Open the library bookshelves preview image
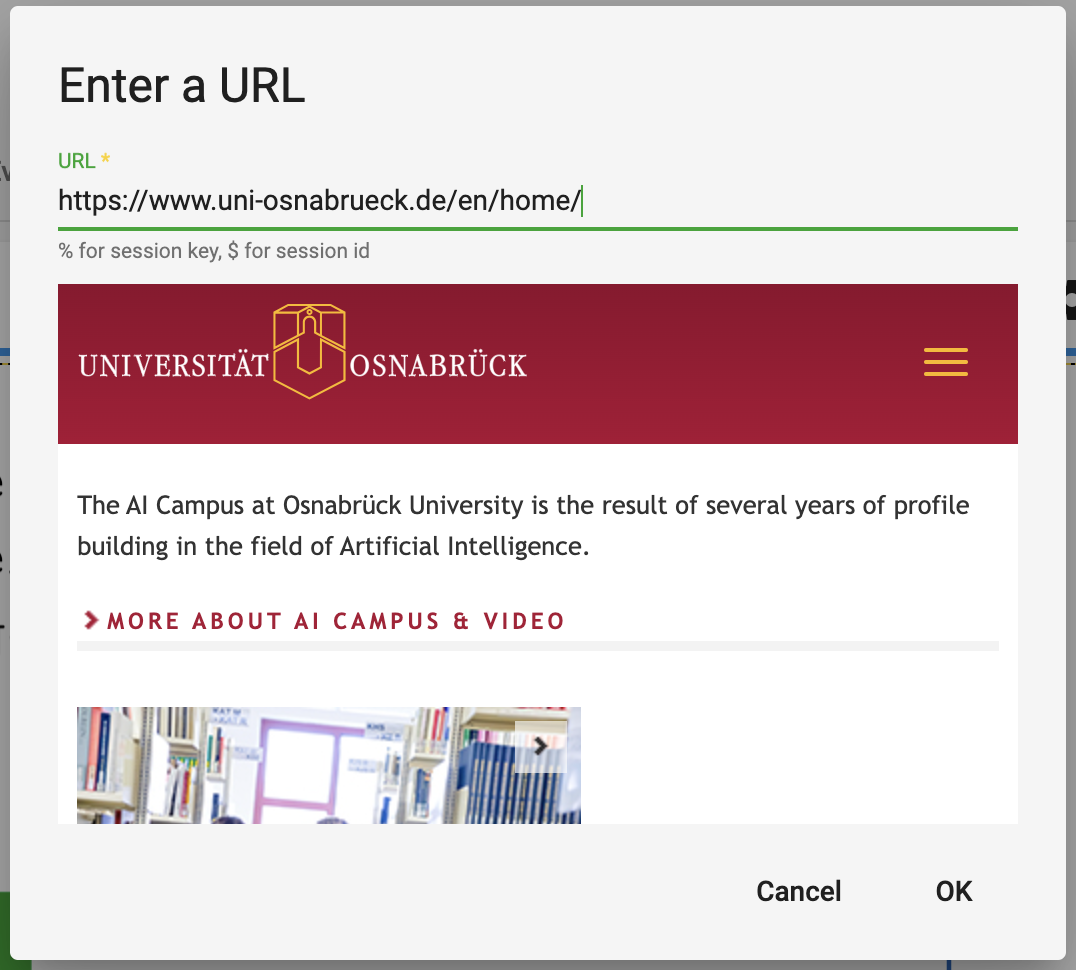 [x=329, y=766]
